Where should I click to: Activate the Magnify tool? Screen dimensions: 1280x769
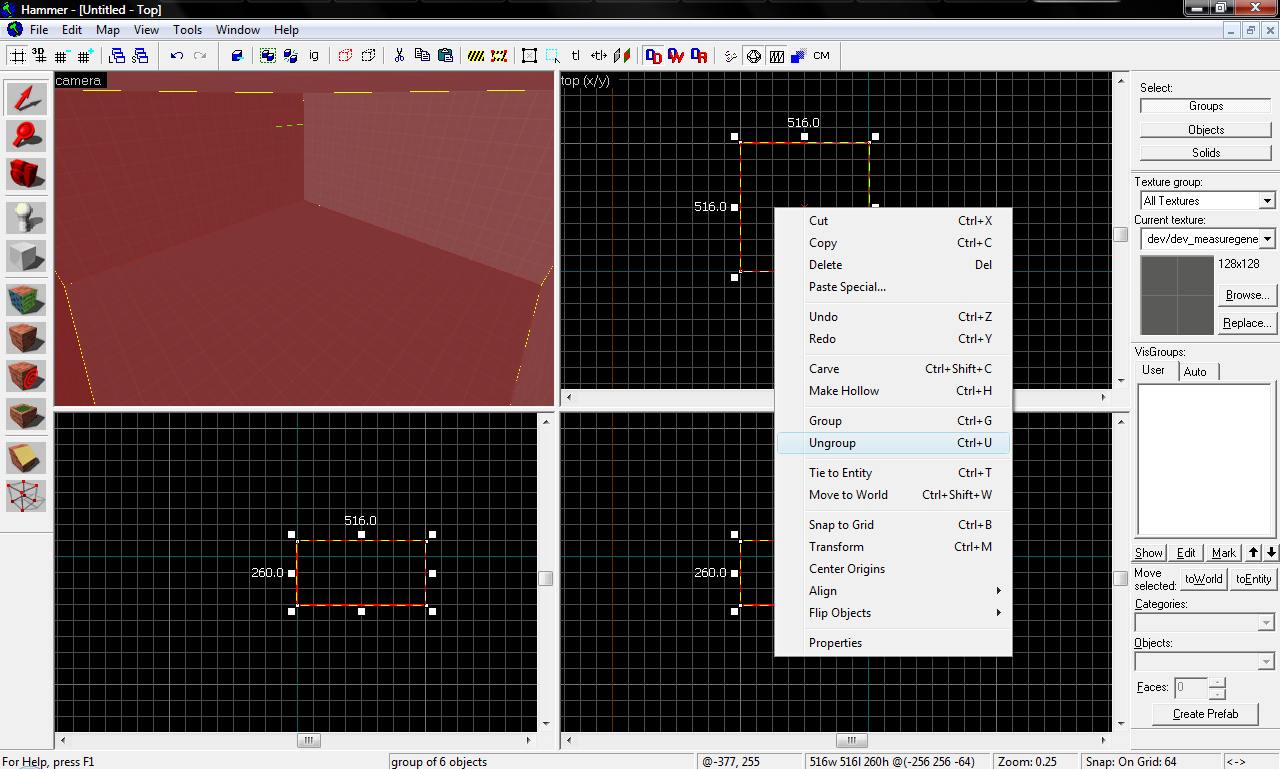tap(27, 135)
